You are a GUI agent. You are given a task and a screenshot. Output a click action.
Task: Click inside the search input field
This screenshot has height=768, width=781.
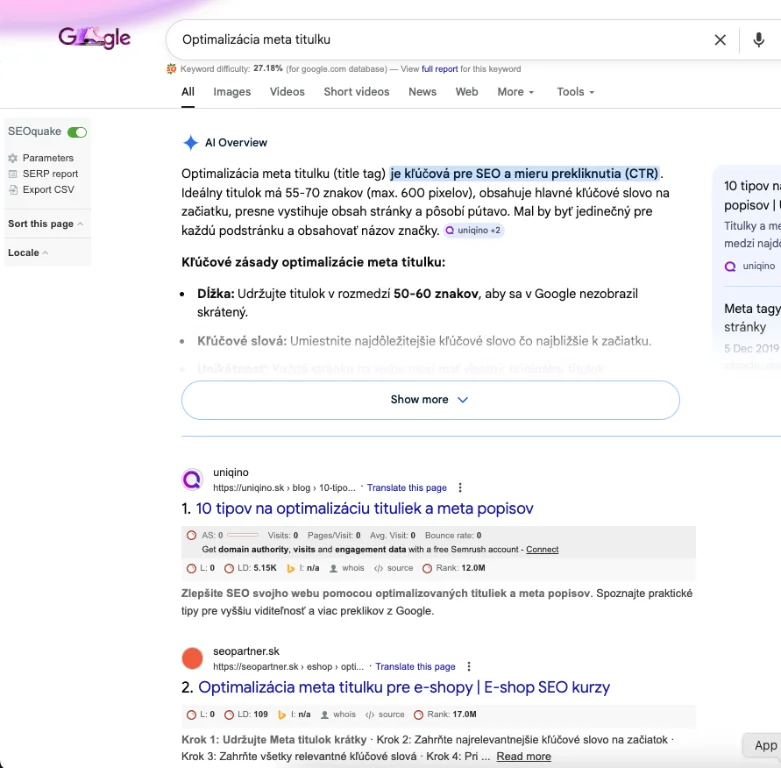tap(430, 40)
